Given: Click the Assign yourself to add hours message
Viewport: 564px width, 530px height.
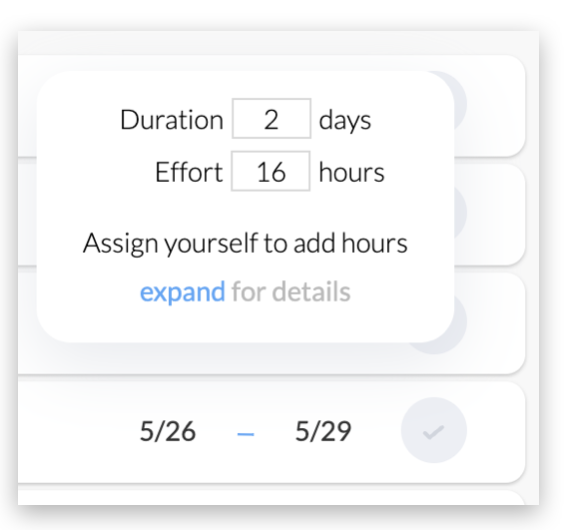Looking at the screenshot, I should 245,244.
